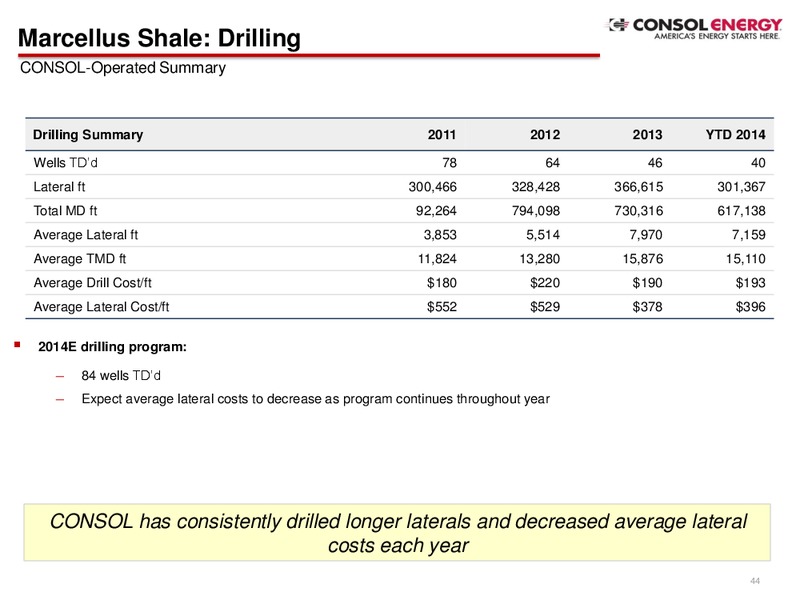Click the 'Marcellus Shale: Drilling' title
Image resolution: width=800 pixels, height=600 pixels.
(159, 38)
